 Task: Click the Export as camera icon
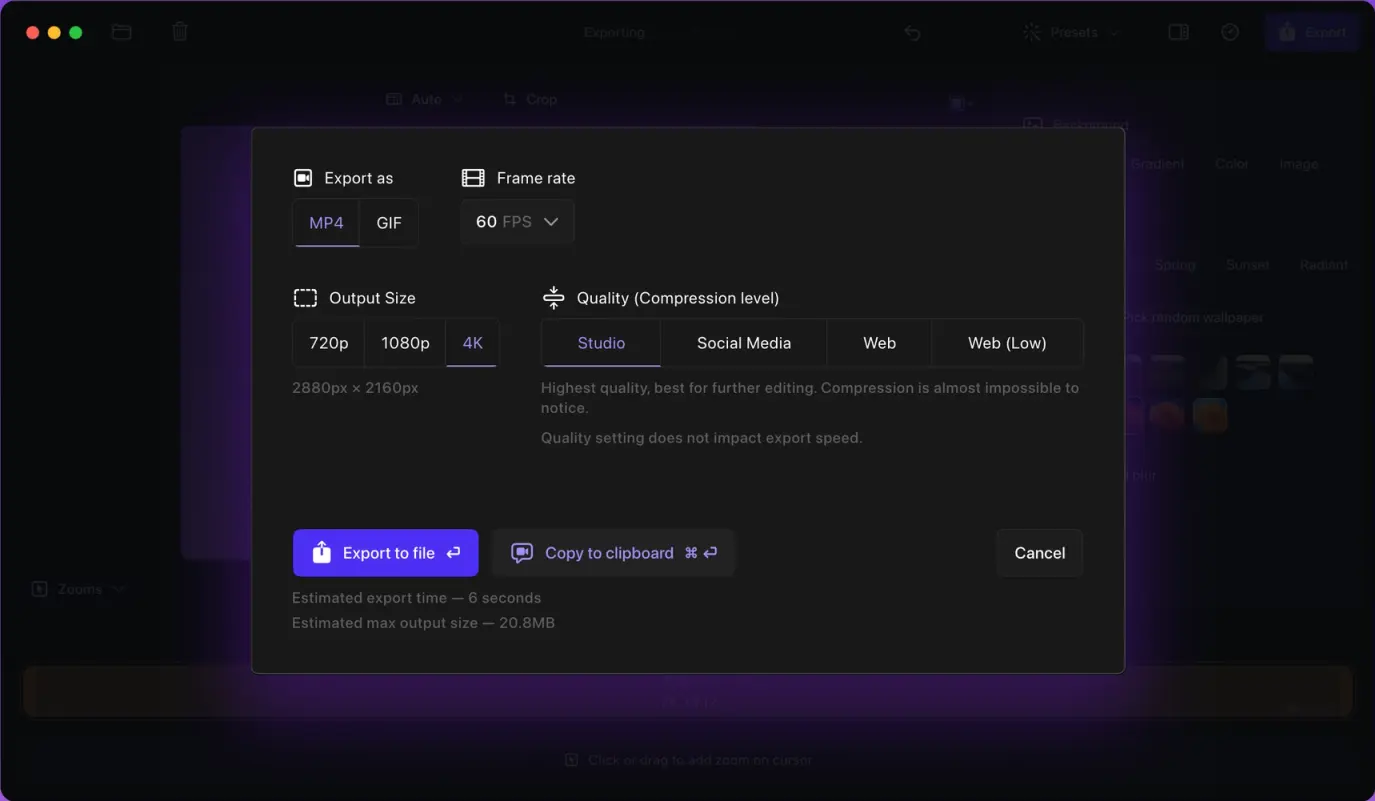tap(303, 178)
